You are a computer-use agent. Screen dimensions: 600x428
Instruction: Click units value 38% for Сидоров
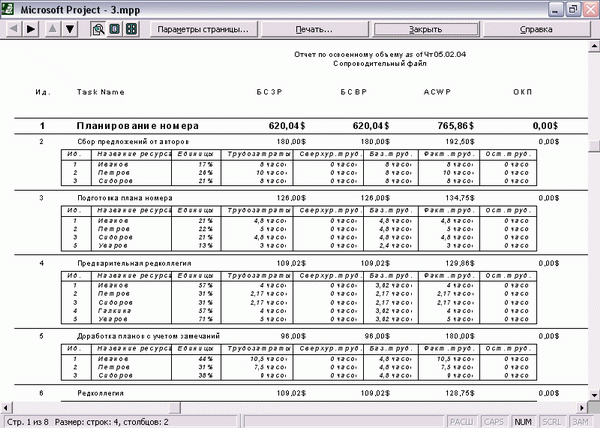coord(205,376)
